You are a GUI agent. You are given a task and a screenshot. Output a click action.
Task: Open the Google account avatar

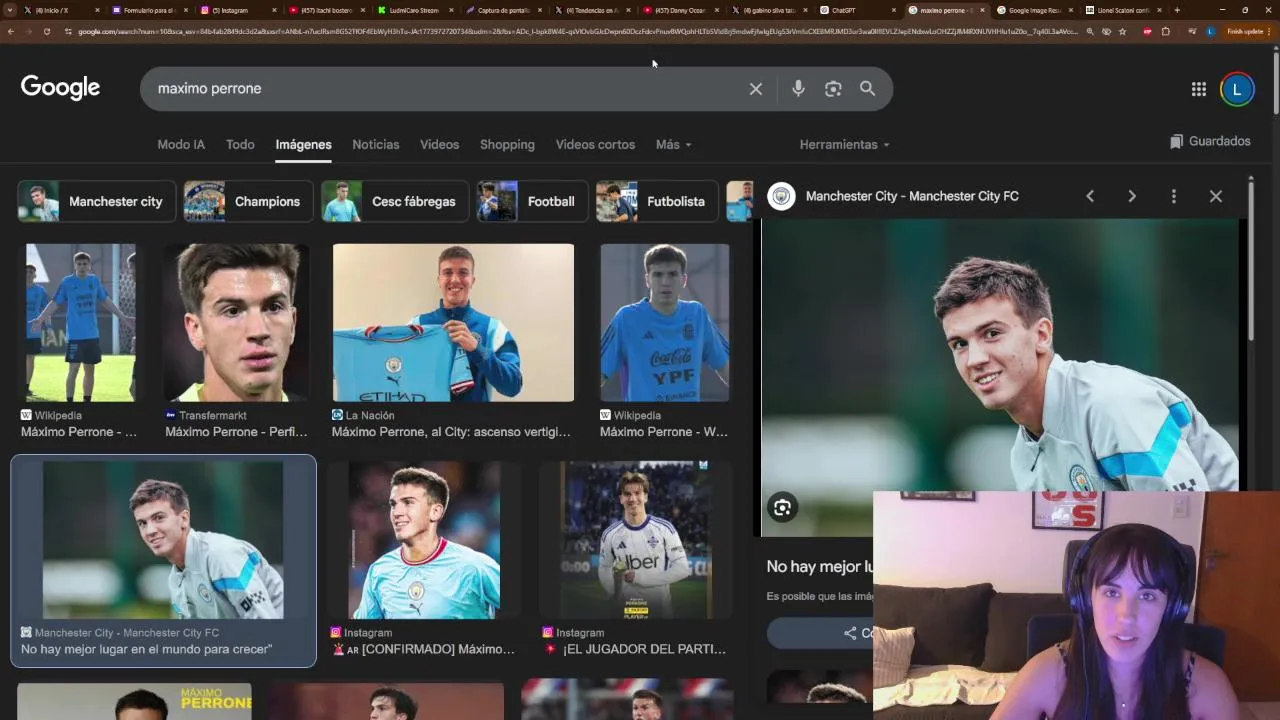1237,89
